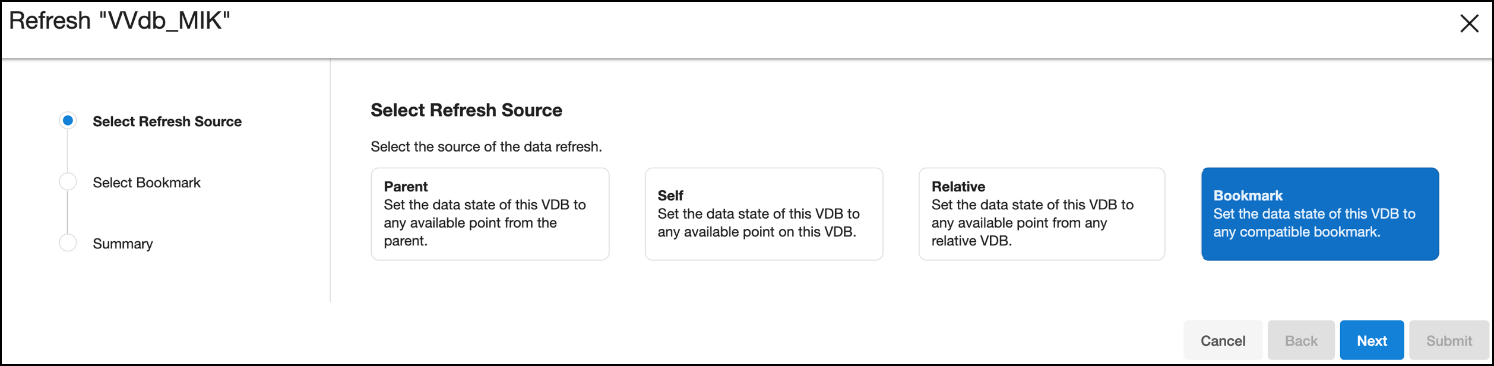Image resolution: width=1494 pixels, height=366 pixels.
Task: Go to the Select Bookmark step label
Action: point(147,182)
